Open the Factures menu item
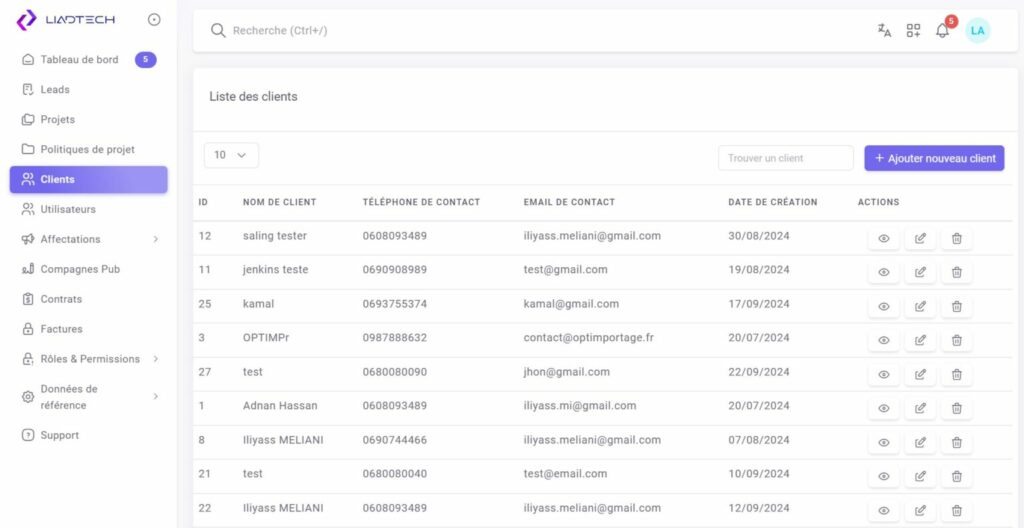 pos(61,329)
